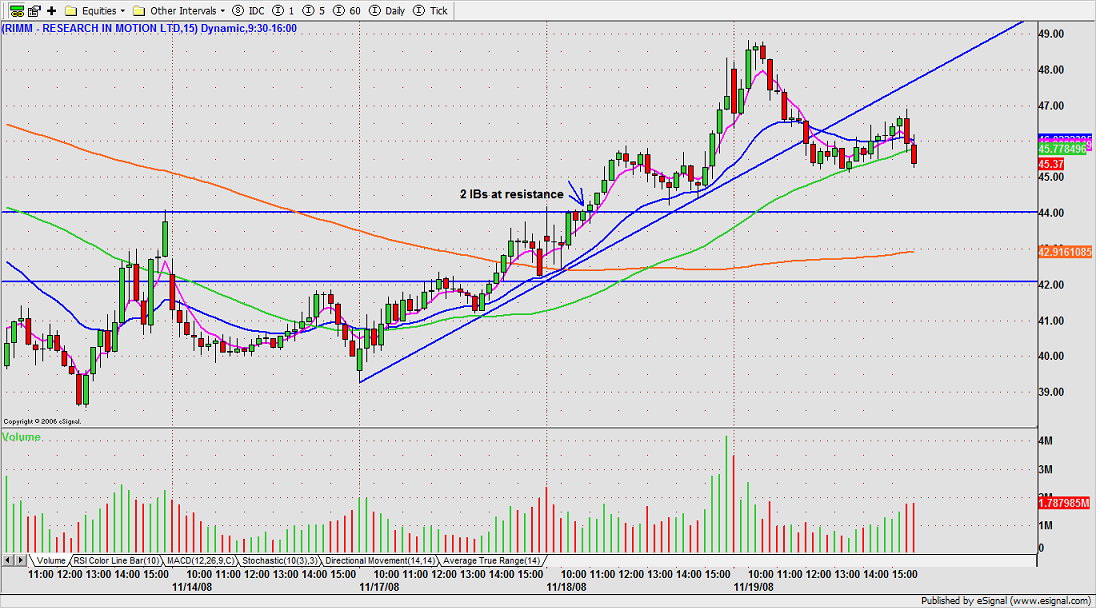The height and width of the screenshot is (608, 1096).
Task: Expand the Equities dropdown arrow
Action: [123, 11]
